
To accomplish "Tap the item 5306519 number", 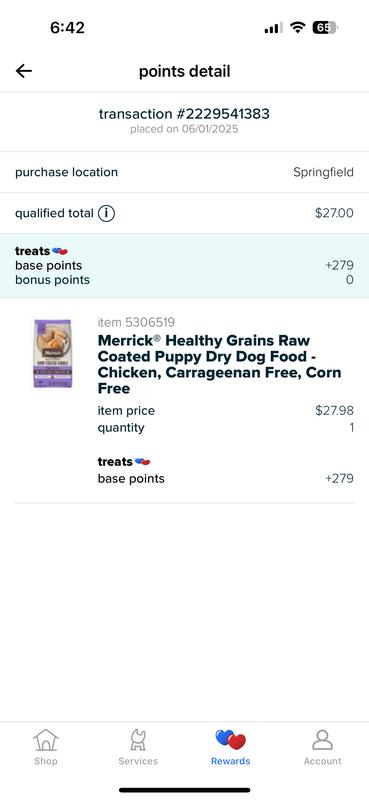I will coord(136,322).
